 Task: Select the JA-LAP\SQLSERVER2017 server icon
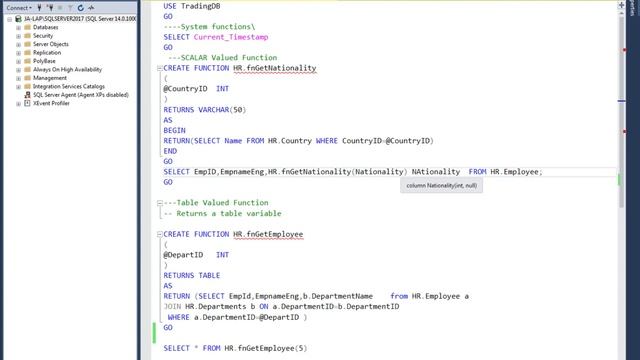(18, 19)
